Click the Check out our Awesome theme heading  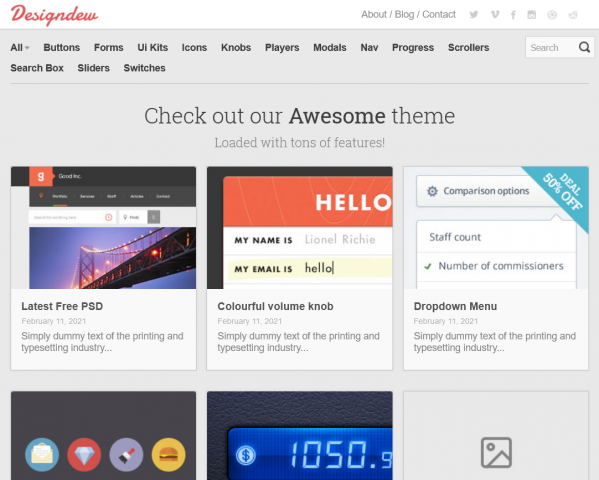pyautogui.click(x=300, y=115)
